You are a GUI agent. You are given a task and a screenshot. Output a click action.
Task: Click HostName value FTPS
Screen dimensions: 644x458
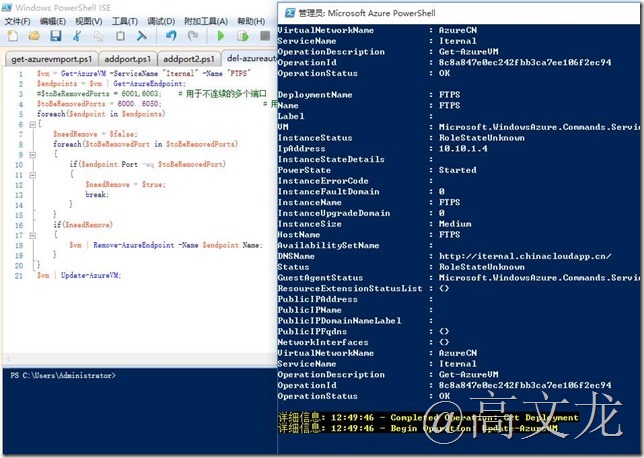(449, 235)
